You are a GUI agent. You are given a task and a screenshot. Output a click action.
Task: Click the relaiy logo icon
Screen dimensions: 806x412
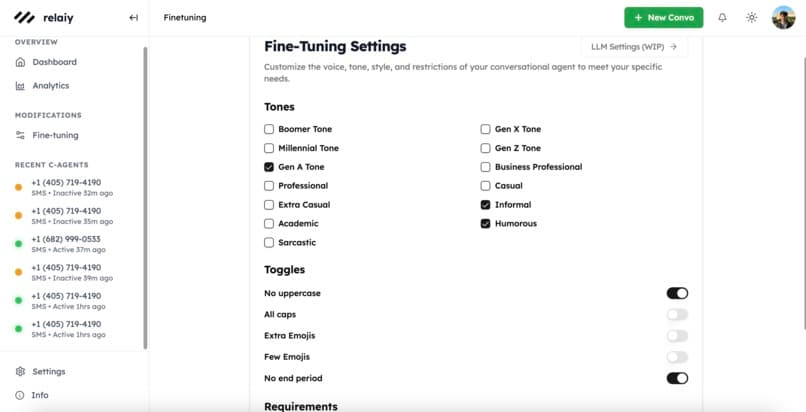pyautogui.click(x=24, y=17)
